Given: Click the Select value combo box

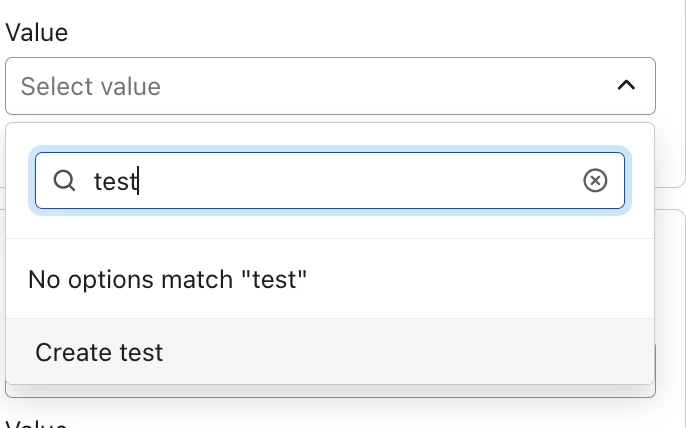Looking at the screenshot, I should tap(330, 86).
